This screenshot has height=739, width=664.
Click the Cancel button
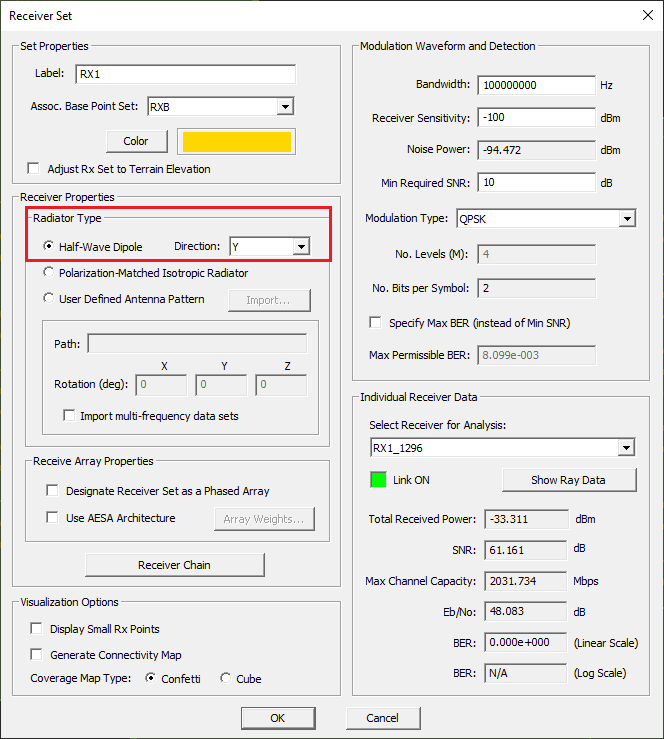[383, 718]
